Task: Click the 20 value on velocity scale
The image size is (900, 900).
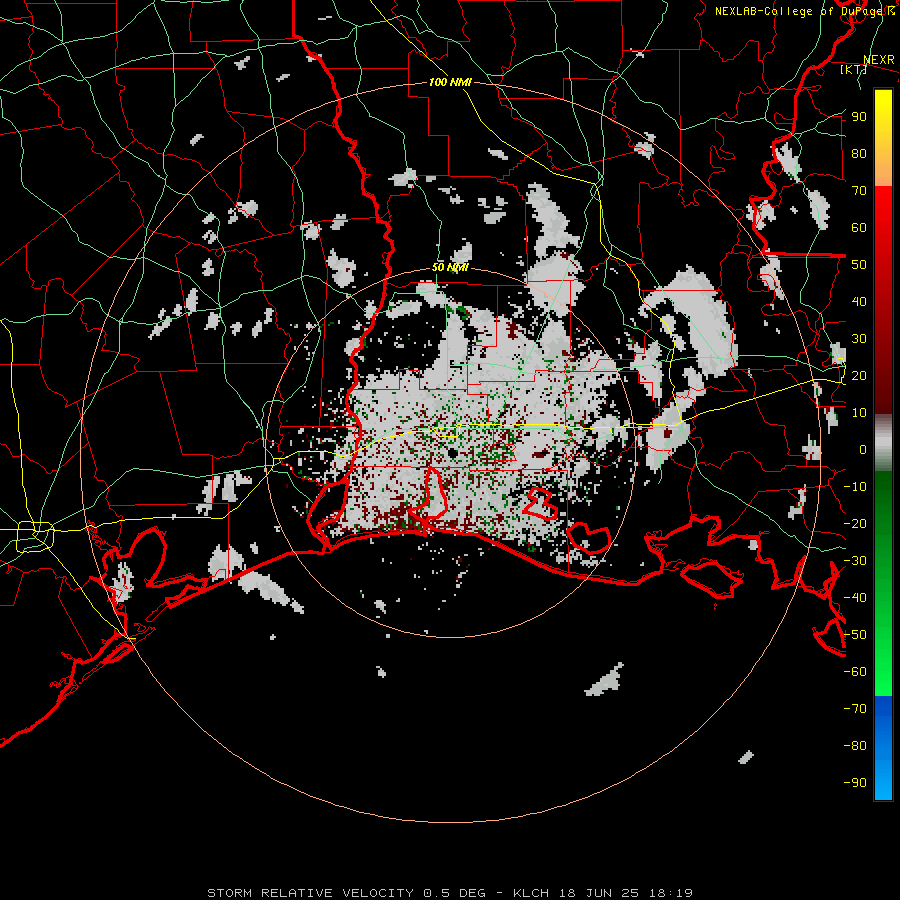Action: click(x=859, y=375)
